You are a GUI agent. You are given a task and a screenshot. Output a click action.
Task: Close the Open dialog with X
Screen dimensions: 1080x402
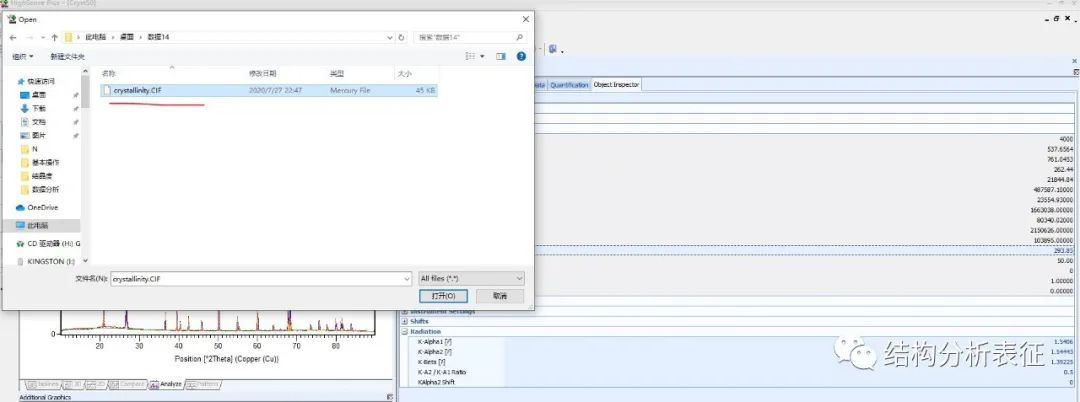[x=526, y=19]
